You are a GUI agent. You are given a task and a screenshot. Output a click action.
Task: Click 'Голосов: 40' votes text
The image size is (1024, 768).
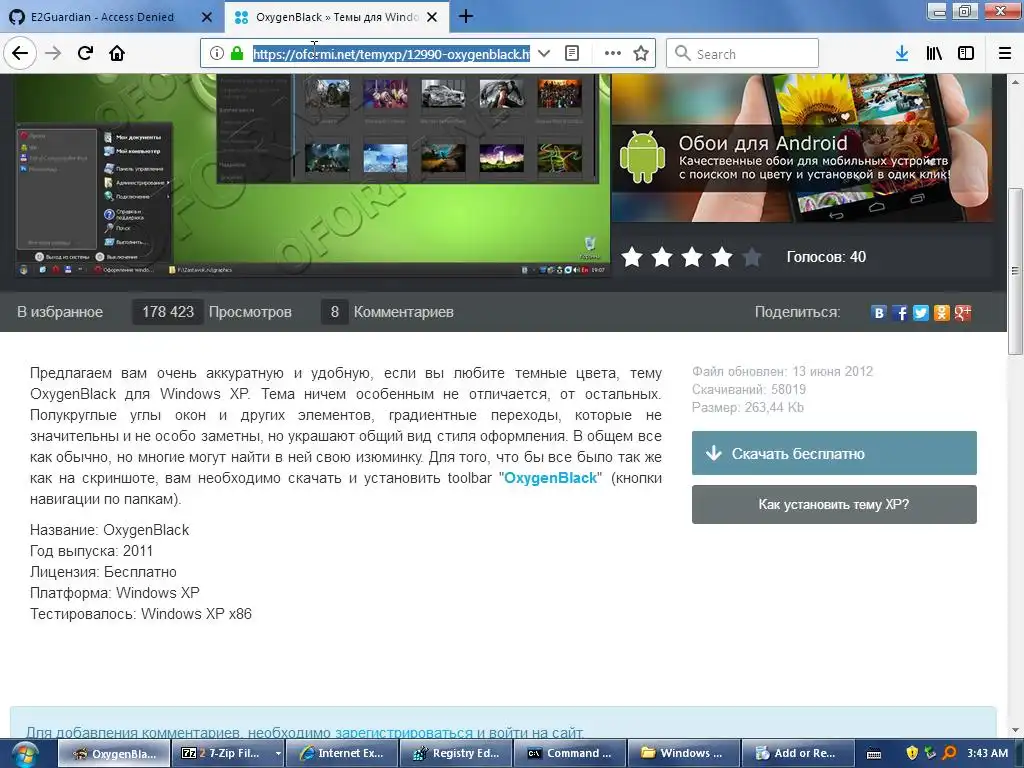[x=826, y=257]
